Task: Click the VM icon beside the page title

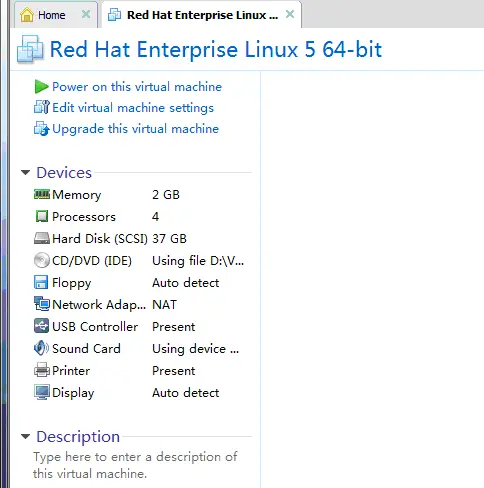Action: (x=30, y=49)
